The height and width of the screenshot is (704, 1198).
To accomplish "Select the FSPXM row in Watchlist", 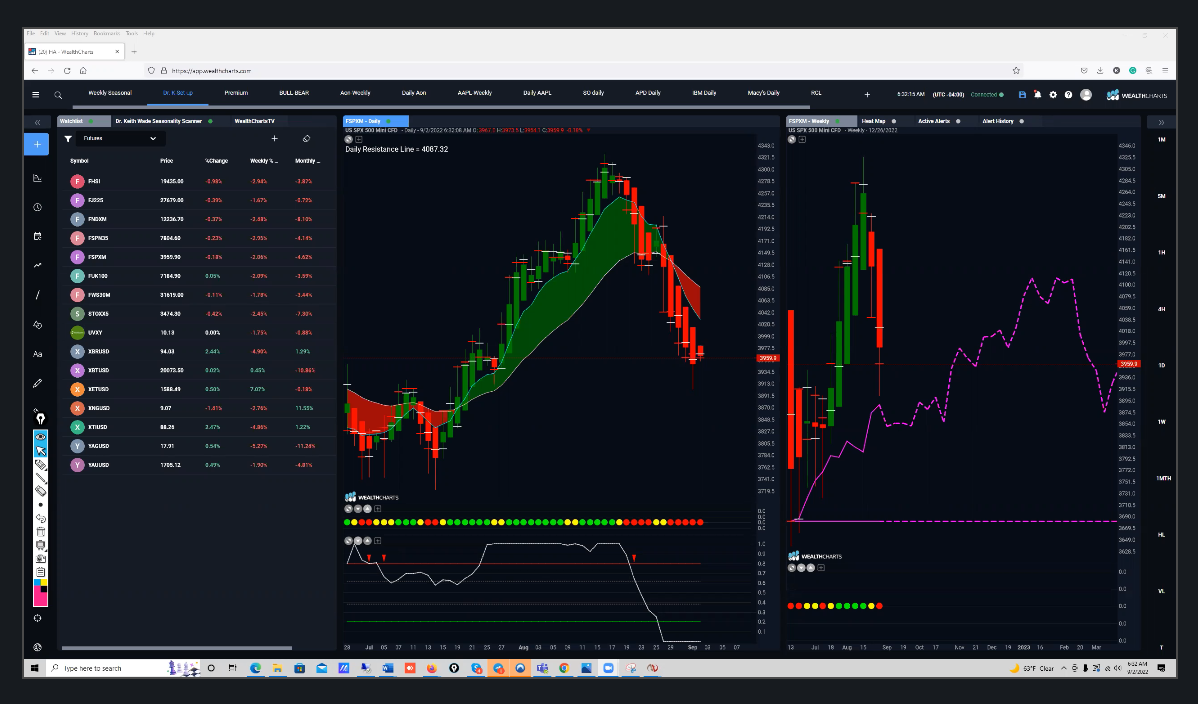I will (197, 257).
